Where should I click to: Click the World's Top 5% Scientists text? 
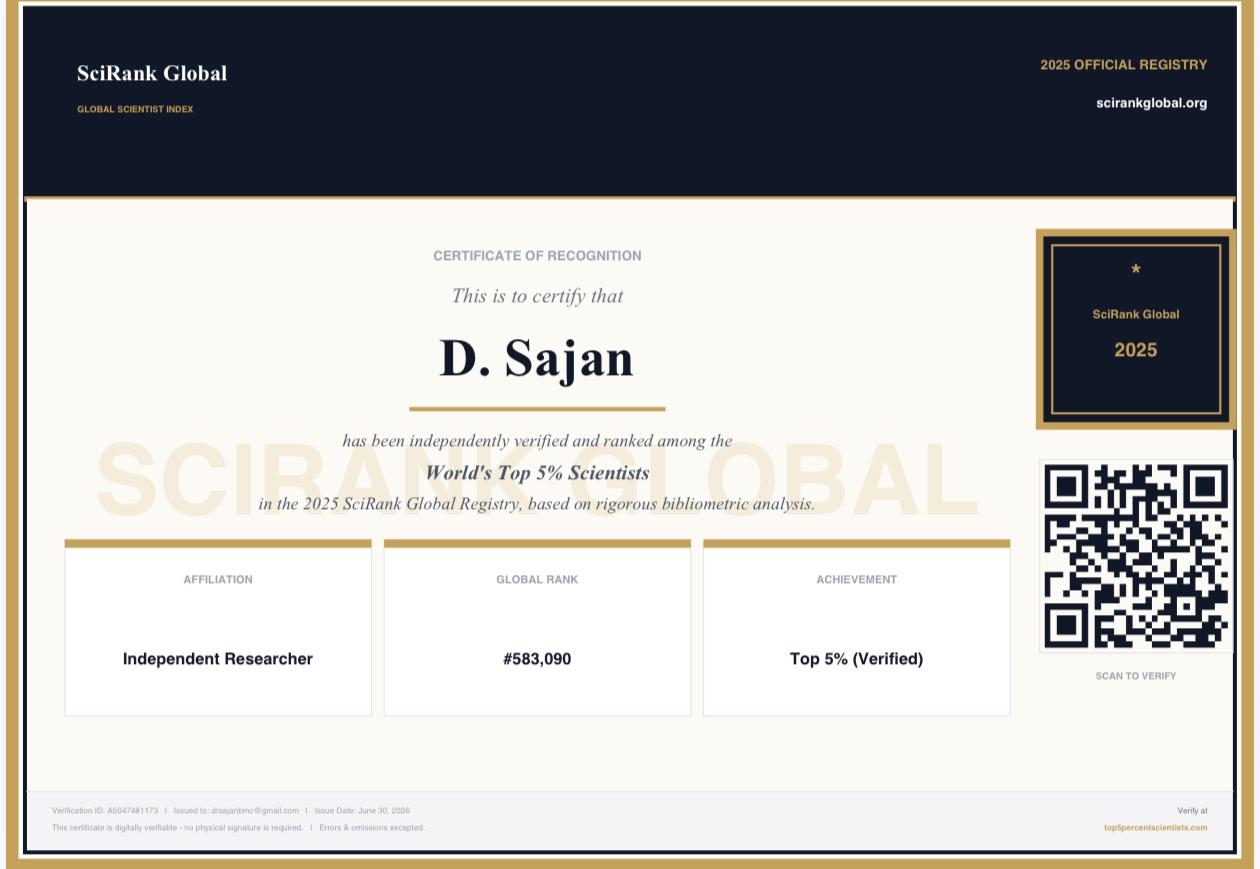tap(537, 473)
